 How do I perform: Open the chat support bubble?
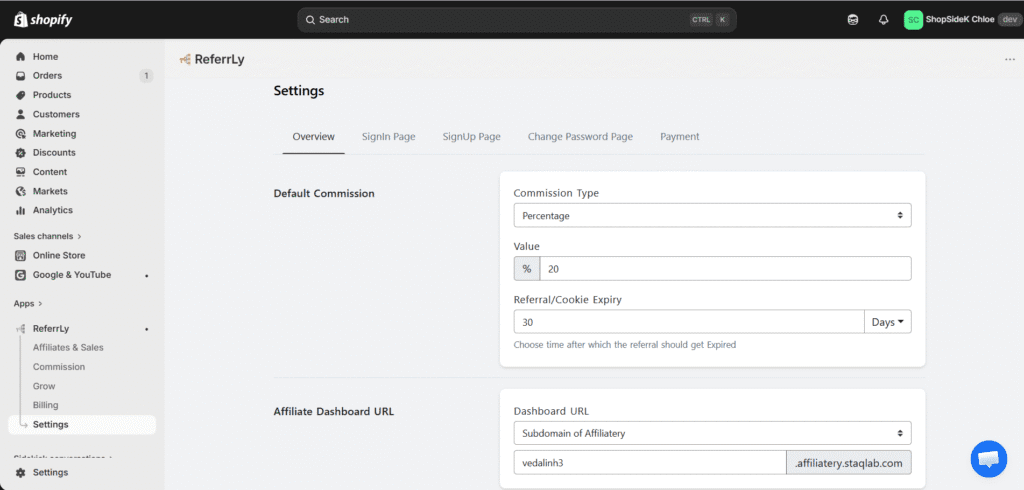[989, 459]
